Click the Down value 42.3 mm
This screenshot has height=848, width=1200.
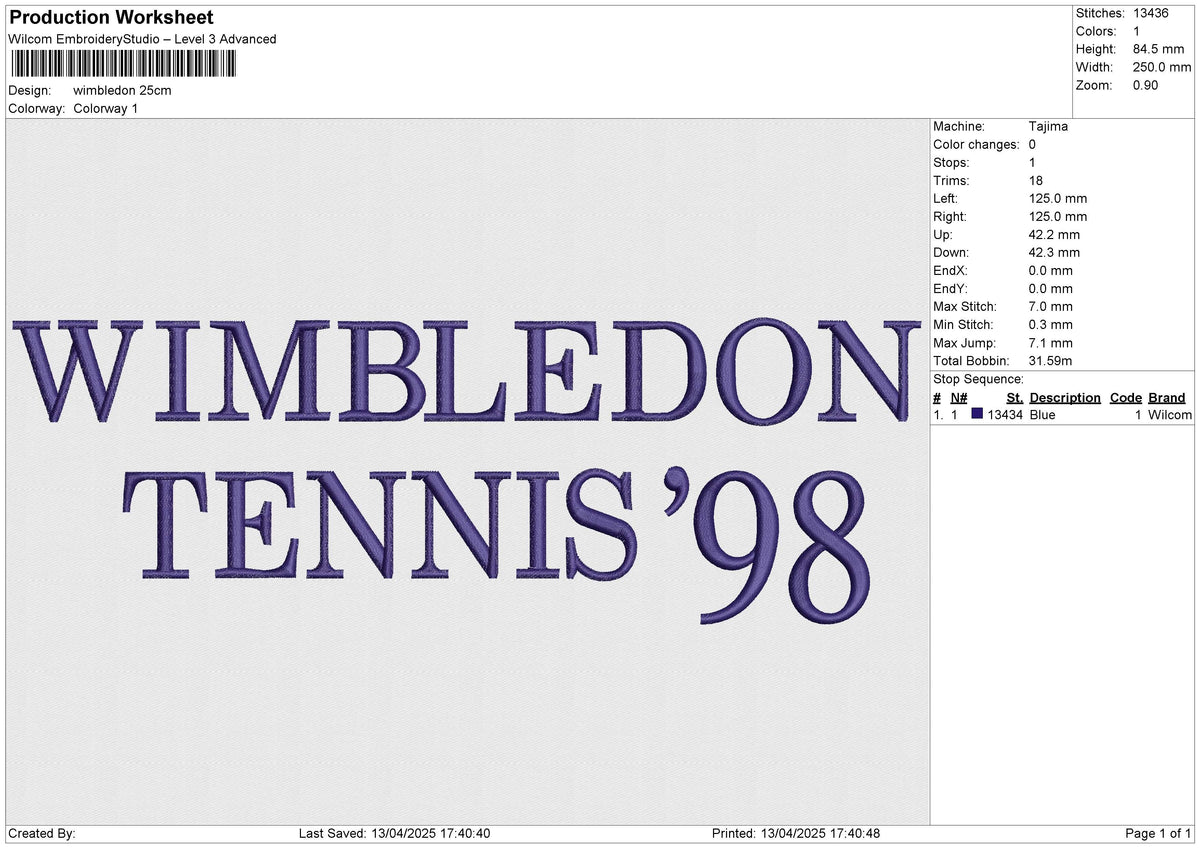point(1054,252)
